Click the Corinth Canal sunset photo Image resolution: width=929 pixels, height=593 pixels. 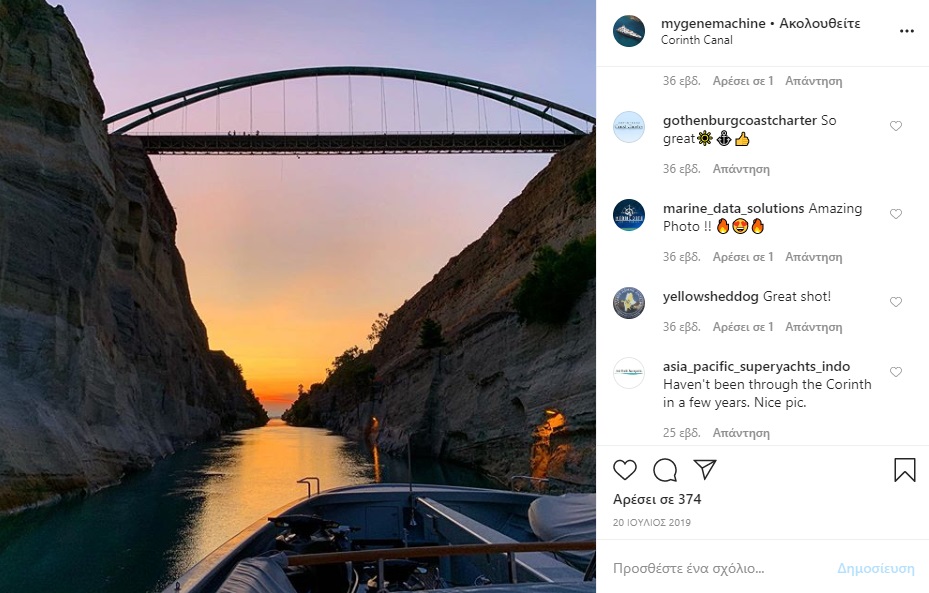coord(298,296)
